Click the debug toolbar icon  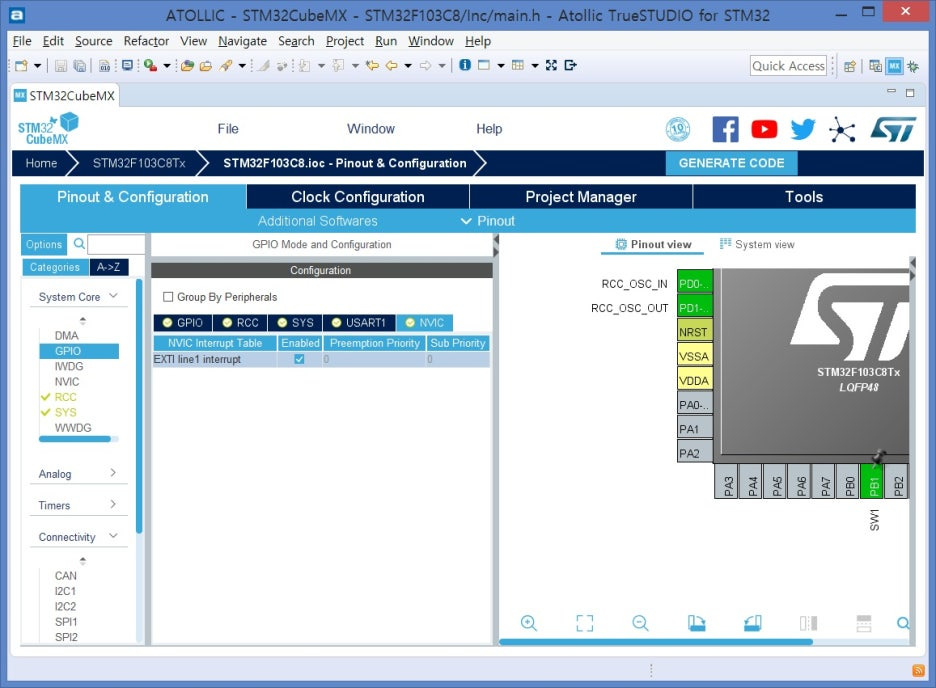point(150,65)
